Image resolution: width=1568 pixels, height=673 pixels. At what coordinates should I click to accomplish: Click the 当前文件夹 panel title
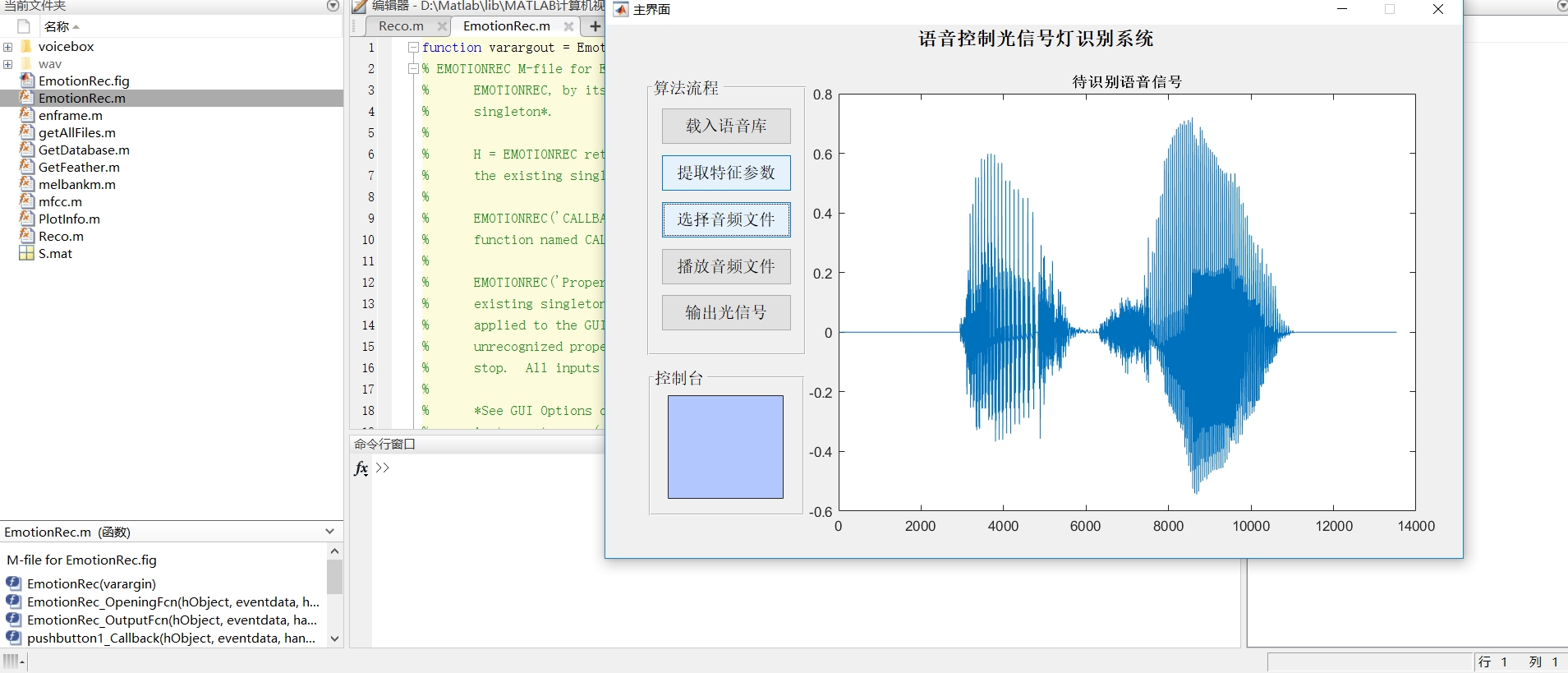click(35, 6)
